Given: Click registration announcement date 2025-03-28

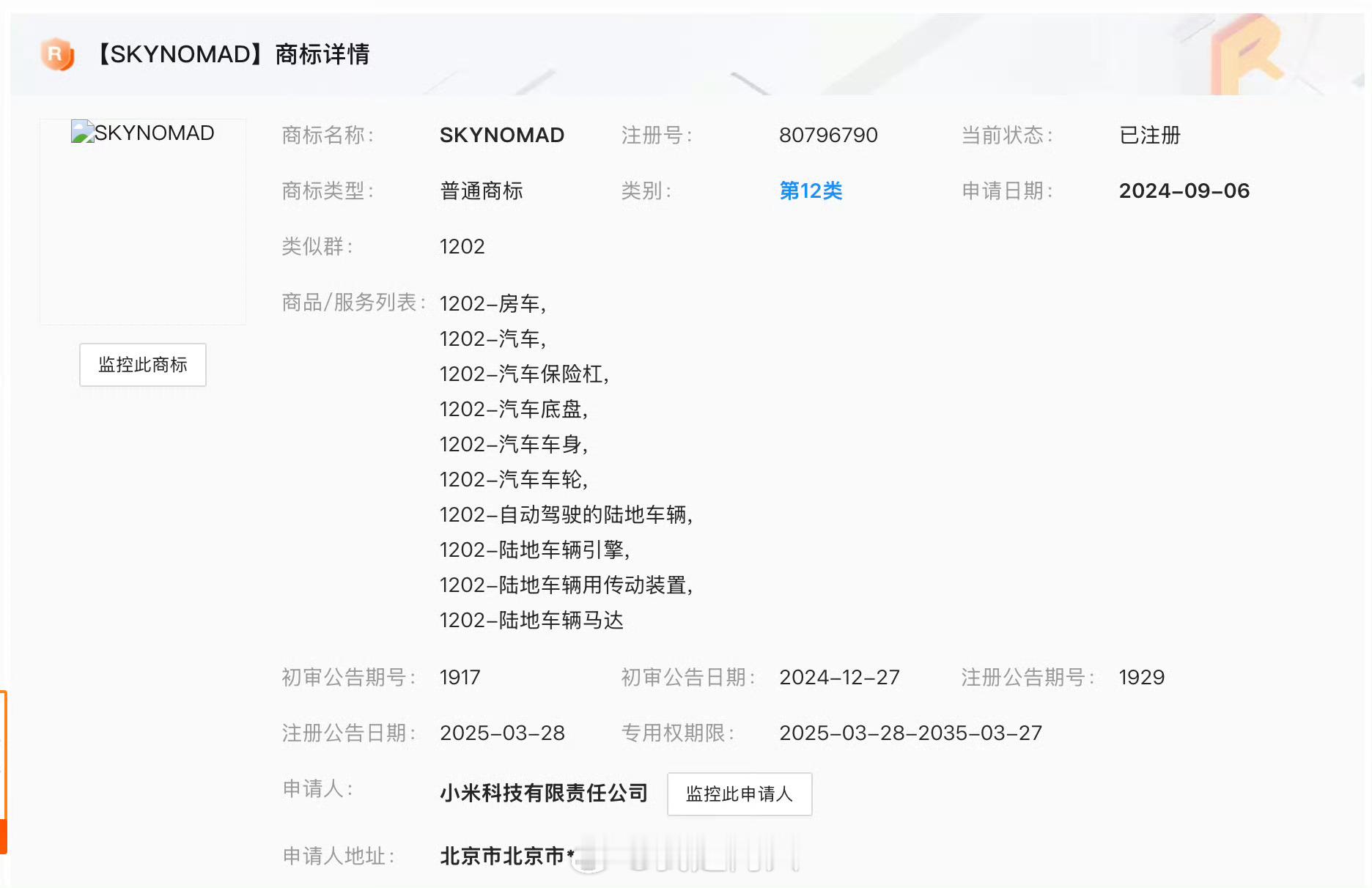Looking at the screenshot, I should pyautogui.click(x=502, y=733).
